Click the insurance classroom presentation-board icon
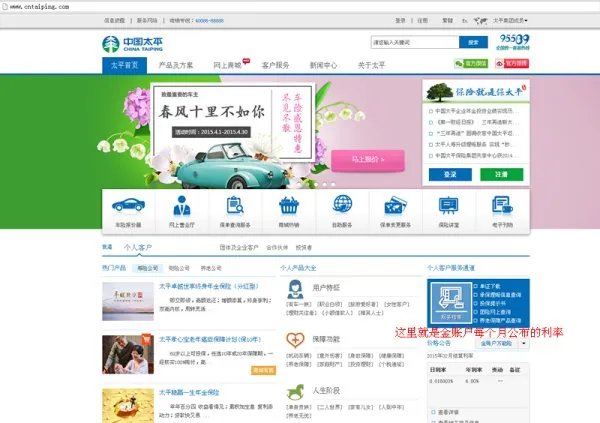 point(448,205)
